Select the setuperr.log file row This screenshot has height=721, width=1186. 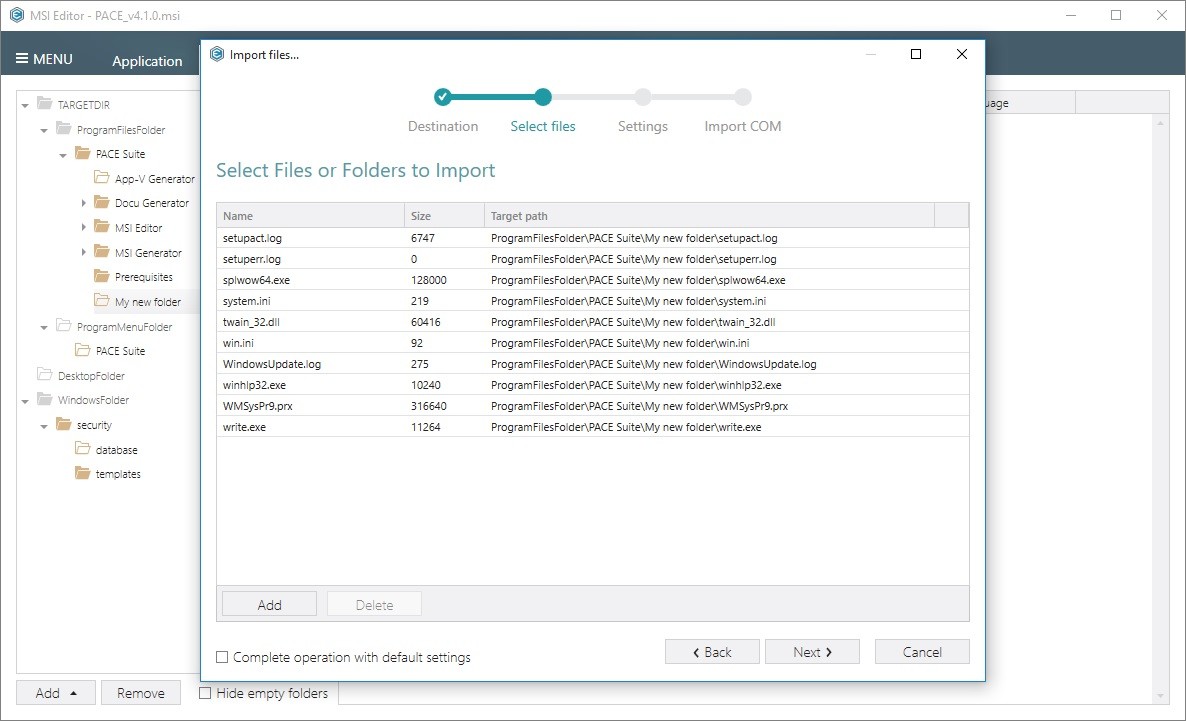(592, 259)
